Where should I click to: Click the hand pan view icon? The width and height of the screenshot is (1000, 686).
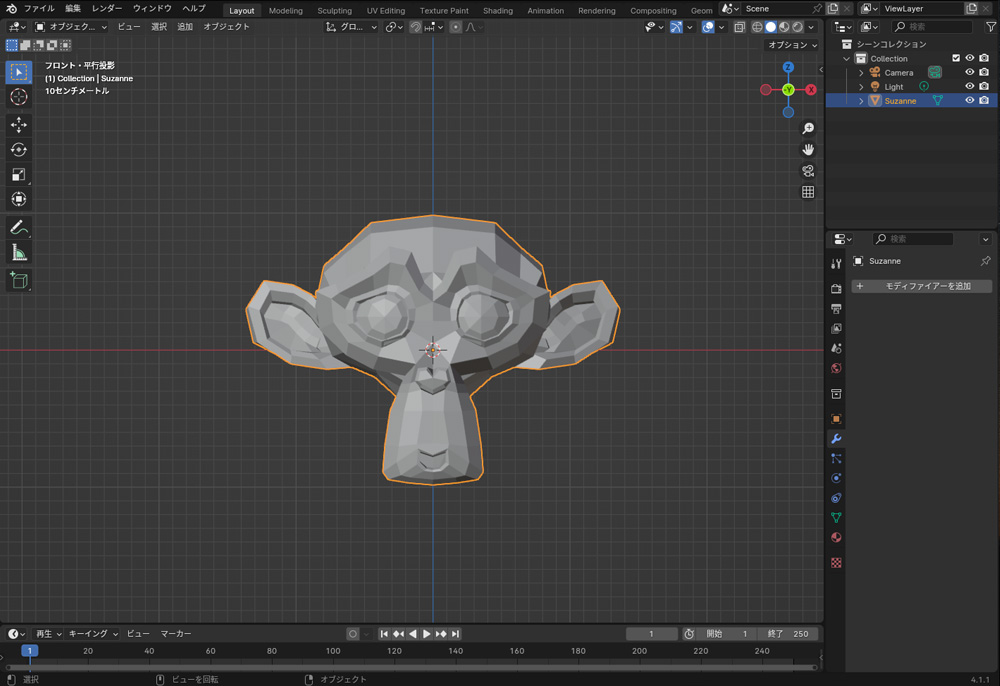(x=808, y=149)
